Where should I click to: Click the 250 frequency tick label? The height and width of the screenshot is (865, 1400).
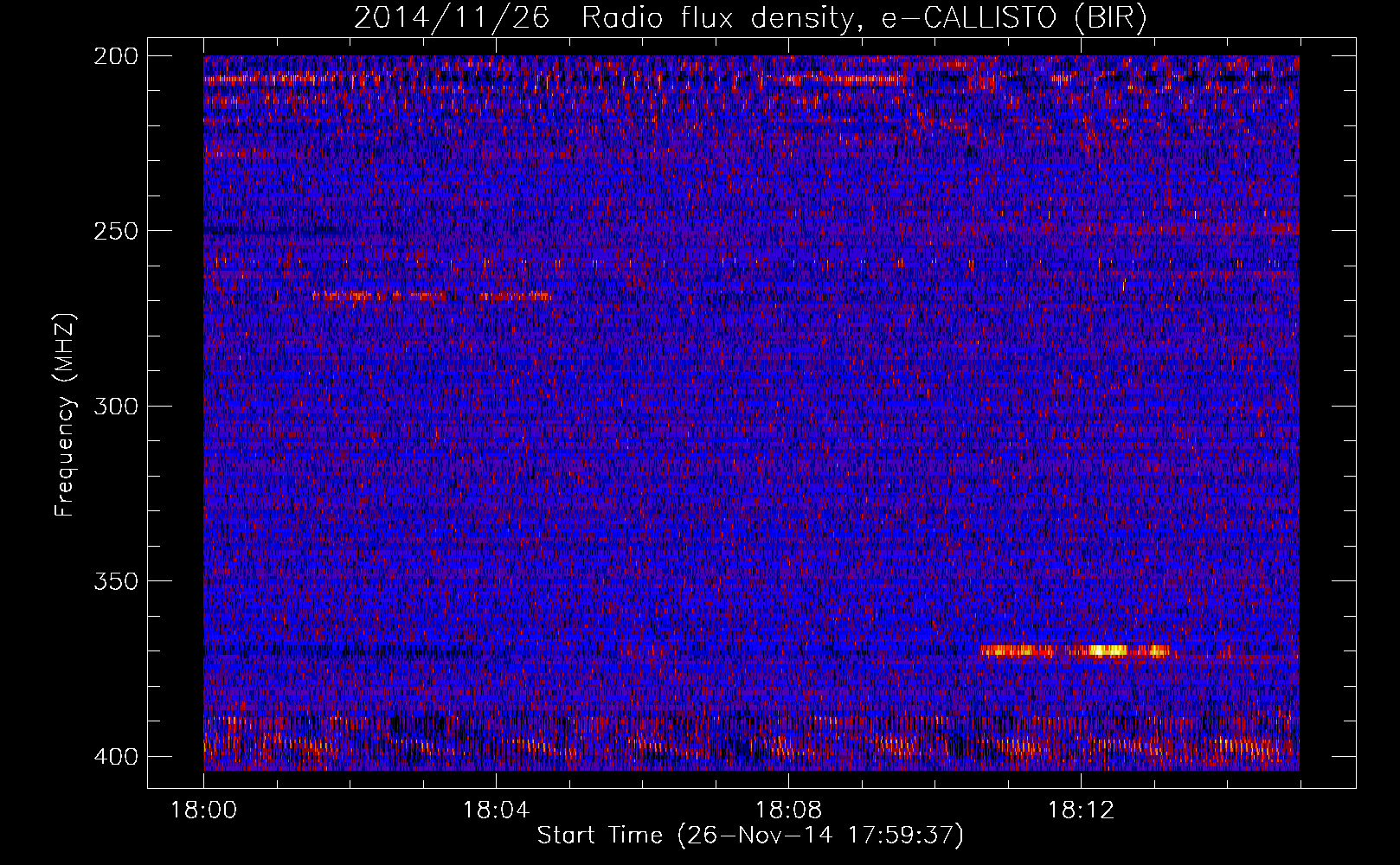pos(115,231)
